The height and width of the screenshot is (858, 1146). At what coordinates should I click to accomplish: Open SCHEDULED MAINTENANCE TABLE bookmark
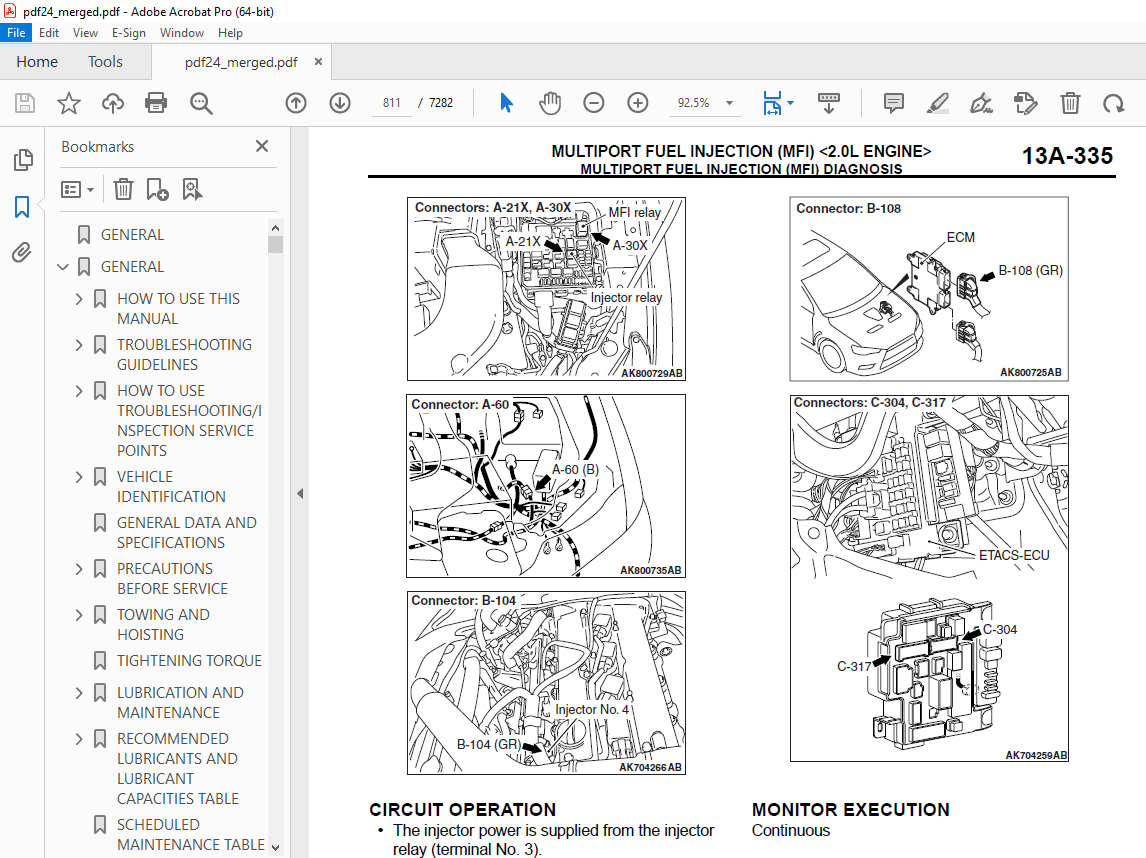click(191, 835)
